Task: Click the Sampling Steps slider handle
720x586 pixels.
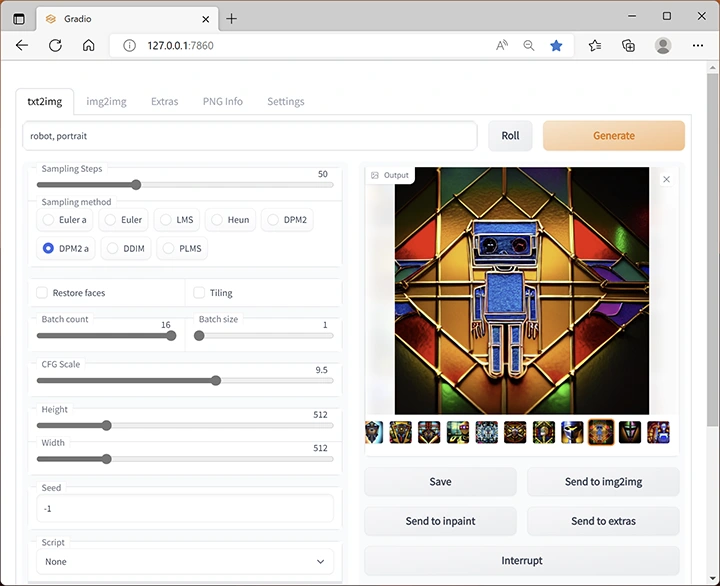Action: click(x=136, y=185)
